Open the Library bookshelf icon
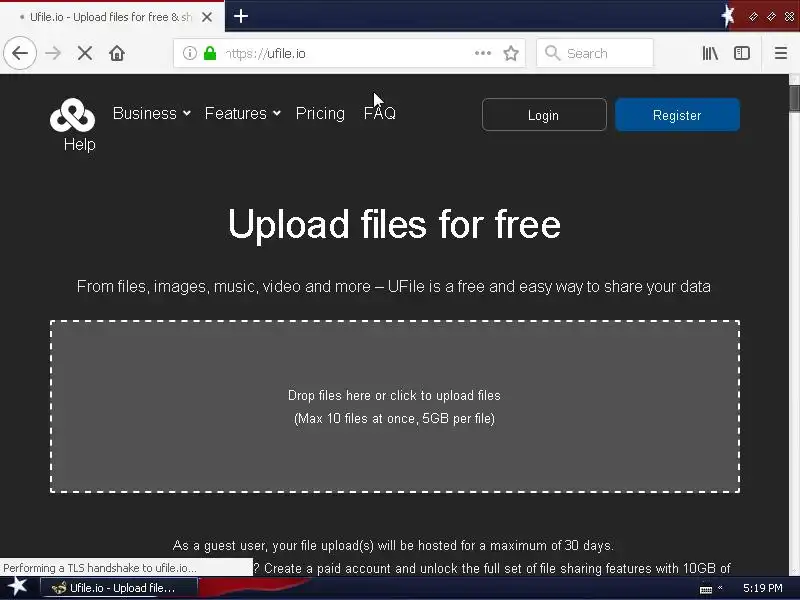 [710, 53]
